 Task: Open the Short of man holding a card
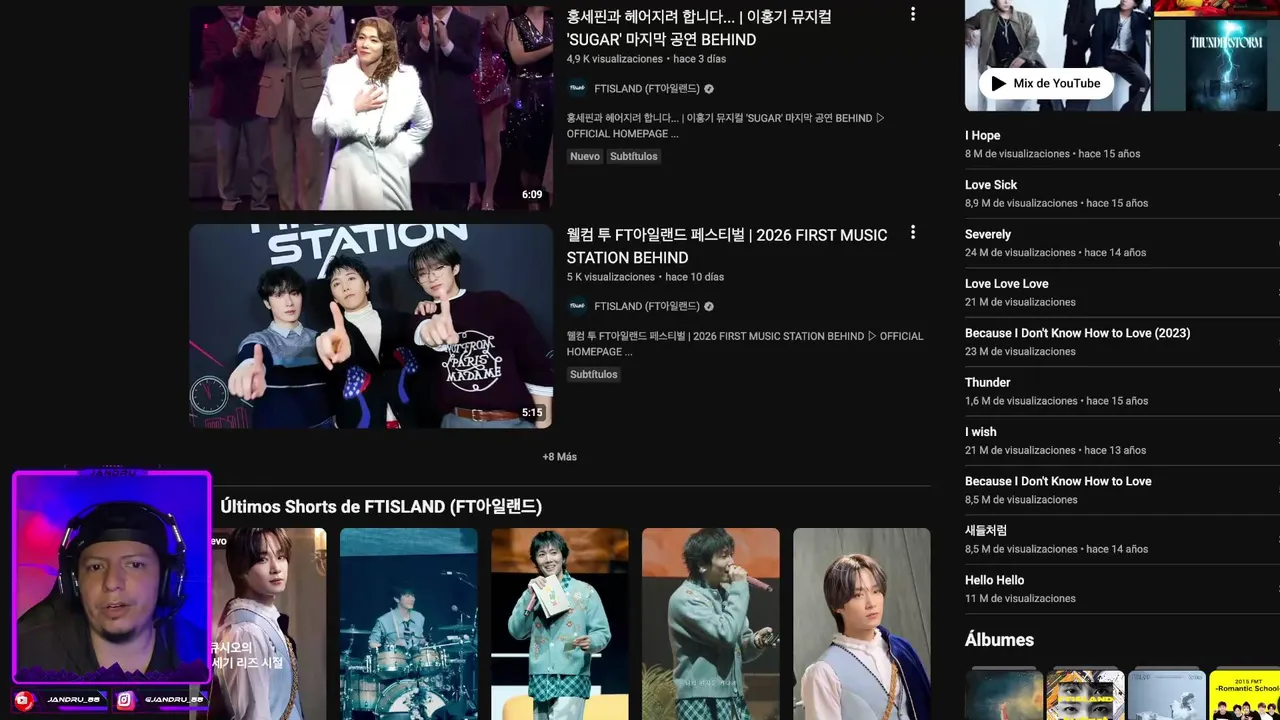point(560,624)
